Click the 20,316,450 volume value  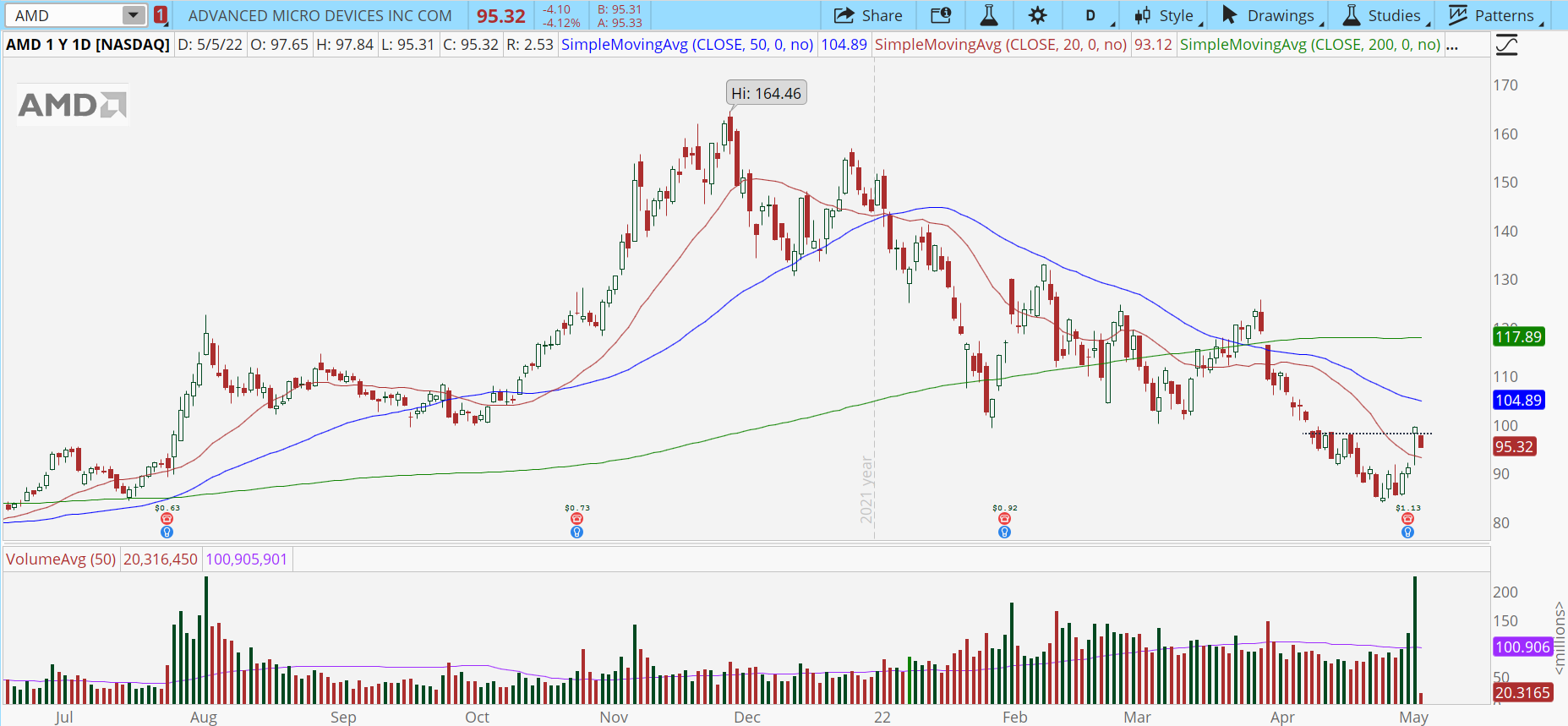(x=161, y=559)
